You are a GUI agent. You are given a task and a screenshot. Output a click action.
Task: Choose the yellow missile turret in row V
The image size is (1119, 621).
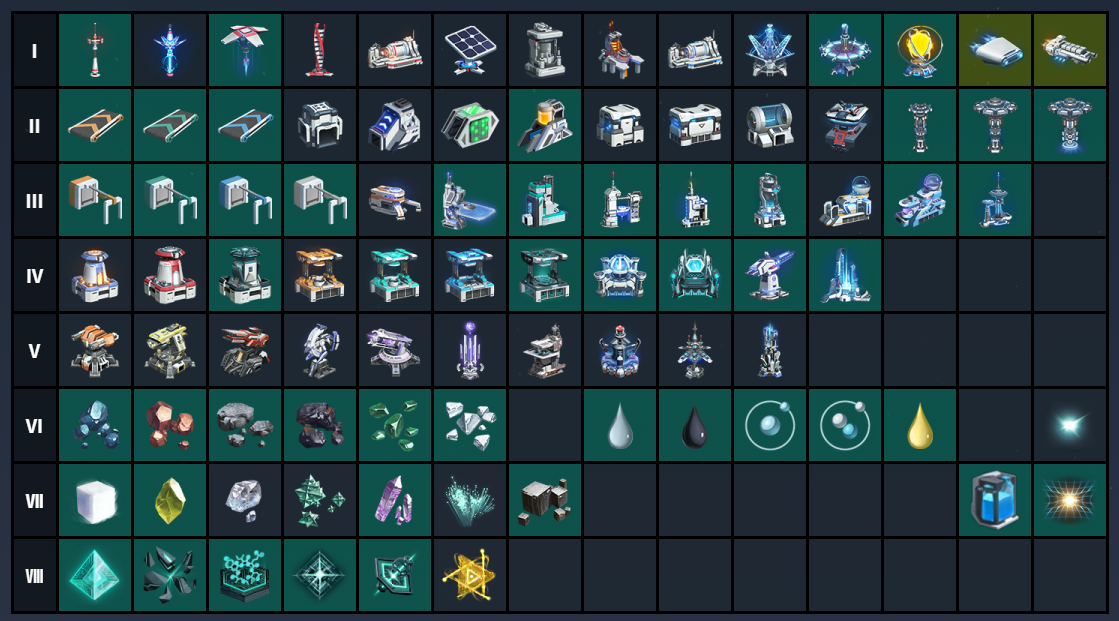[170, 350]
